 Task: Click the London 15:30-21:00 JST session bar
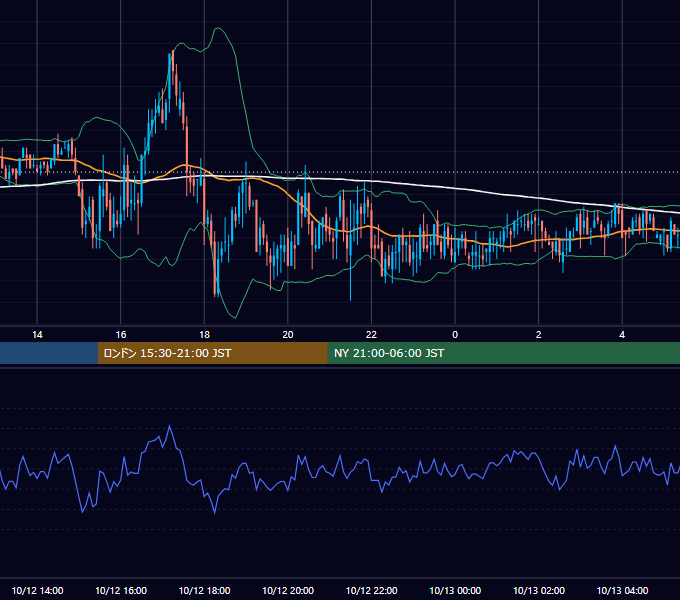(212, 353)
